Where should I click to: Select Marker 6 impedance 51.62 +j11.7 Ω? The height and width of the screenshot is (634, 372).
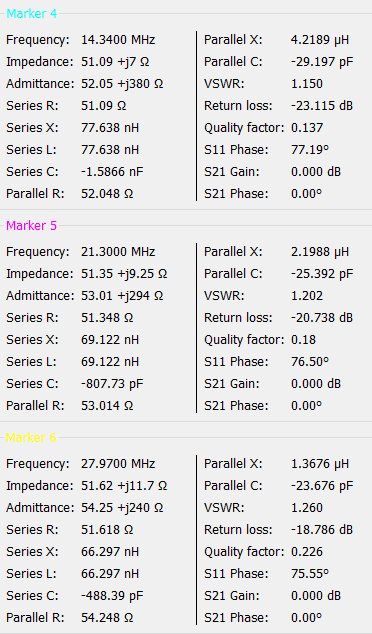[124, 486]
